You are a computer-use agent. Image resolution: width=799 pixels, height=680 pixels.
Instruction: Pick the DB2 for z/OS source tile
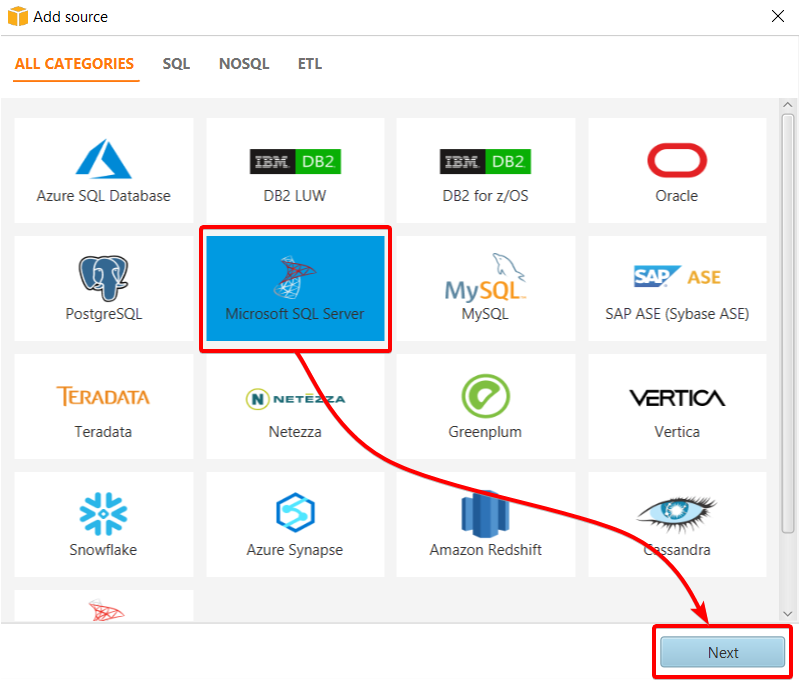click(486, 170)
